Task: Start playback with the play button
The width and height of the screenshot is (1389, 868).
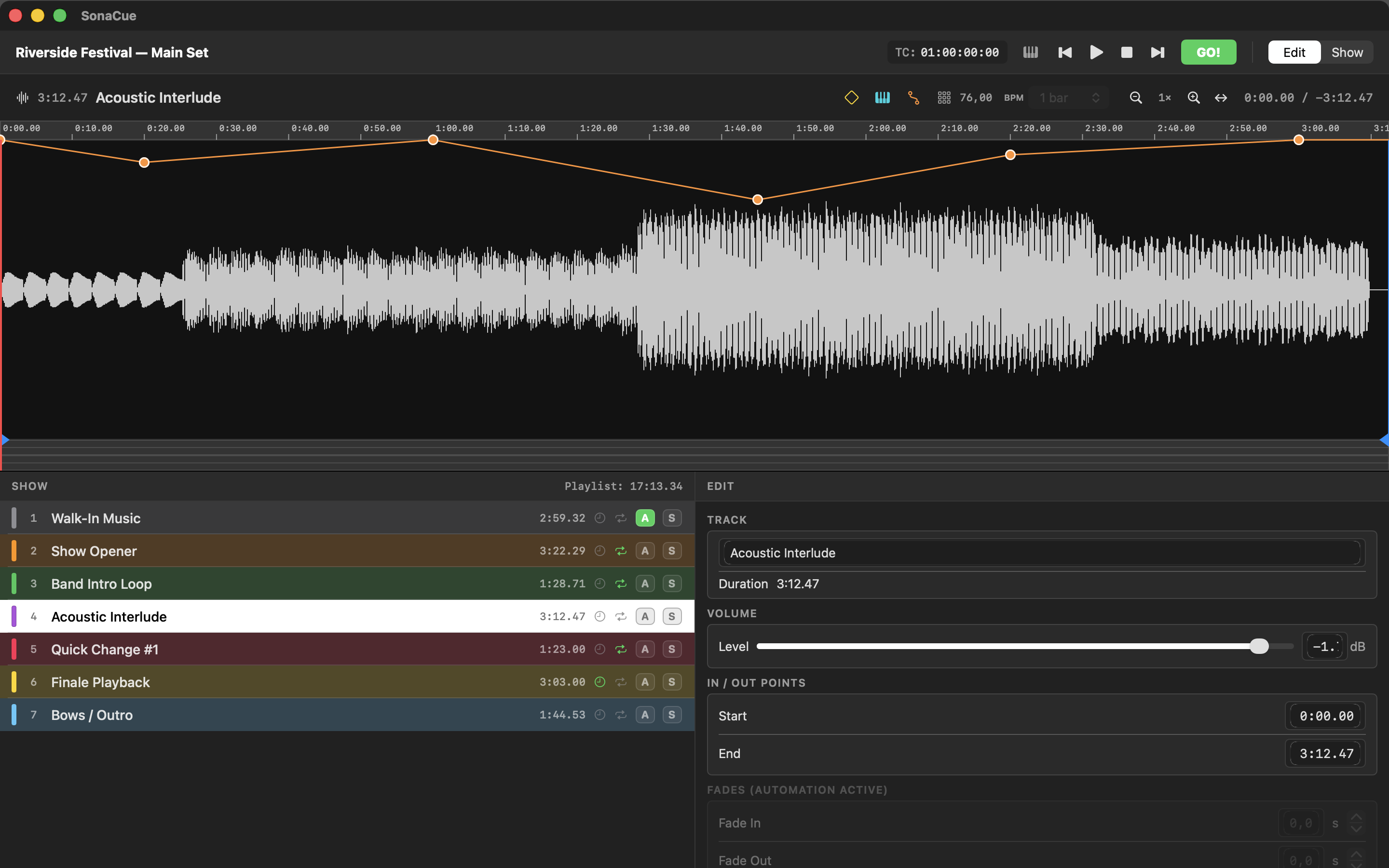Action: click(x=1096, y=52)
